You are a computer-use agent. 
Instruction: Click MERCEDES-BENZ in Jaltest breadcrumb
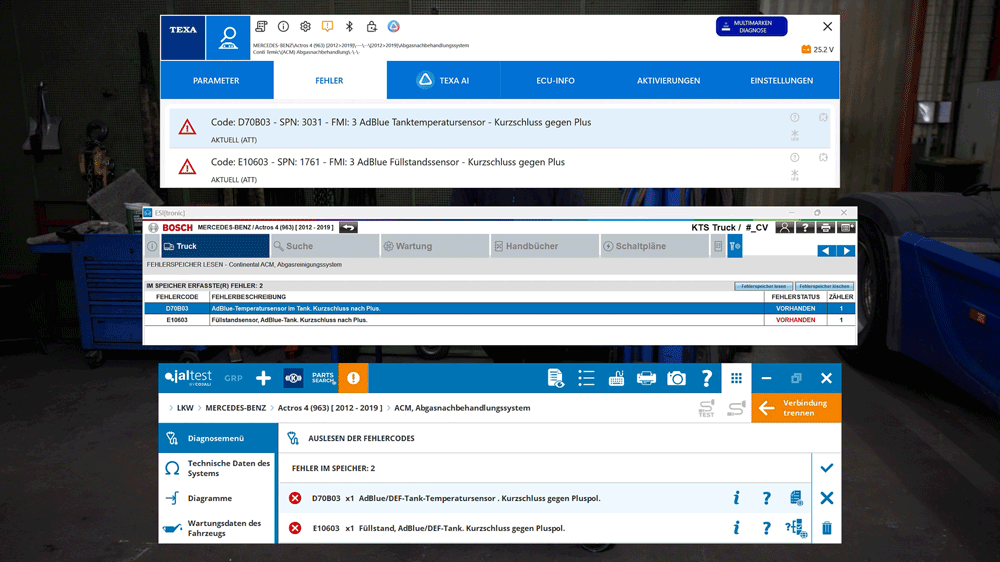tap(235, 408)
